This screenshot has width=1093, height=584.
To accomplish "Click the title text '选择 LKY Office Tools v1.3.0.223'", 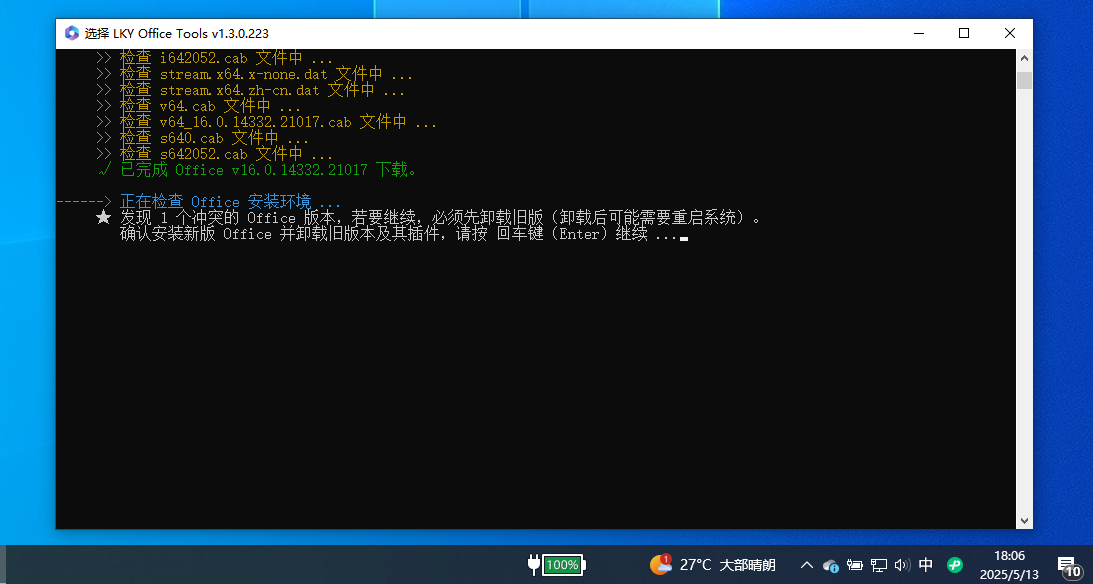I will tap(176, 33).
